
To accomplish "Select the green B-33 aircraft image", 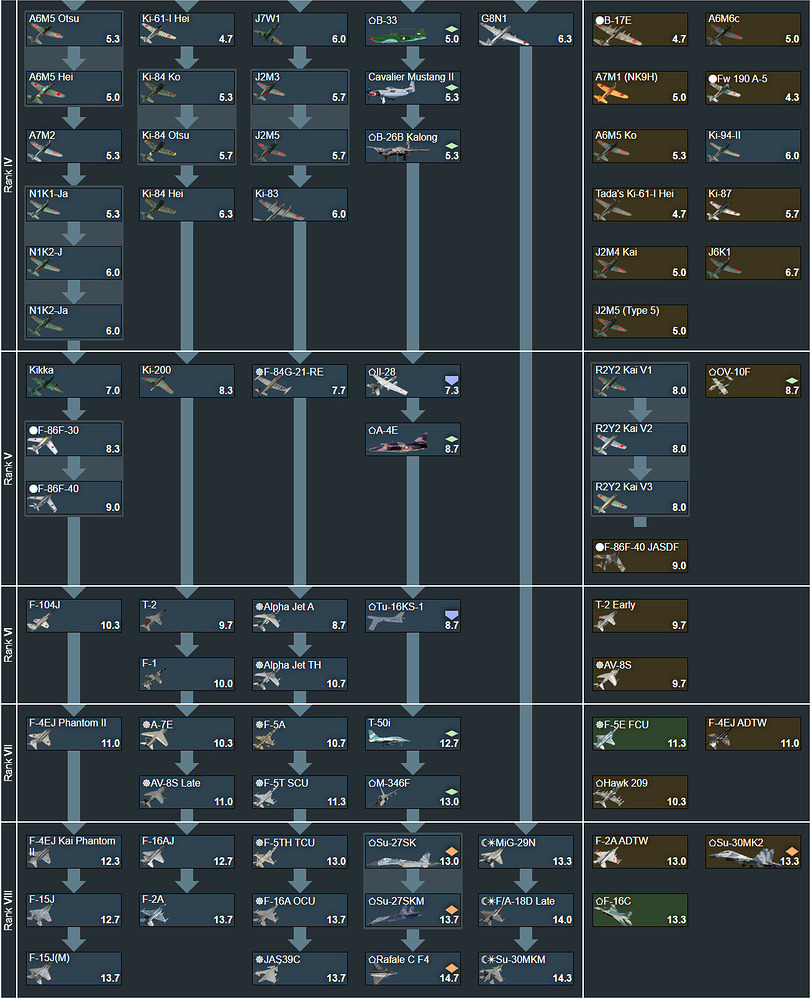I will (x=390, y=35).
